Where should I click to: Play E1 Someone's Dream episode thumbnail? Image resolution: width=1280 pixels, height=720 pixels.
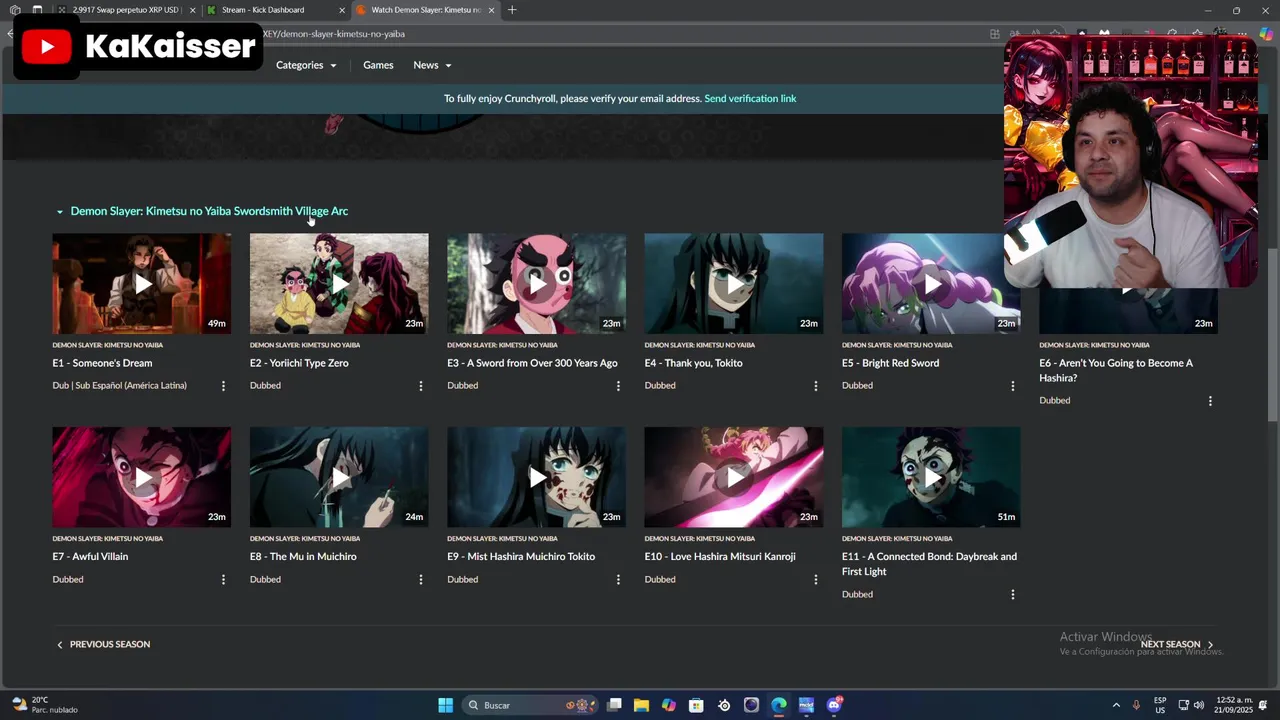(141, 284)
